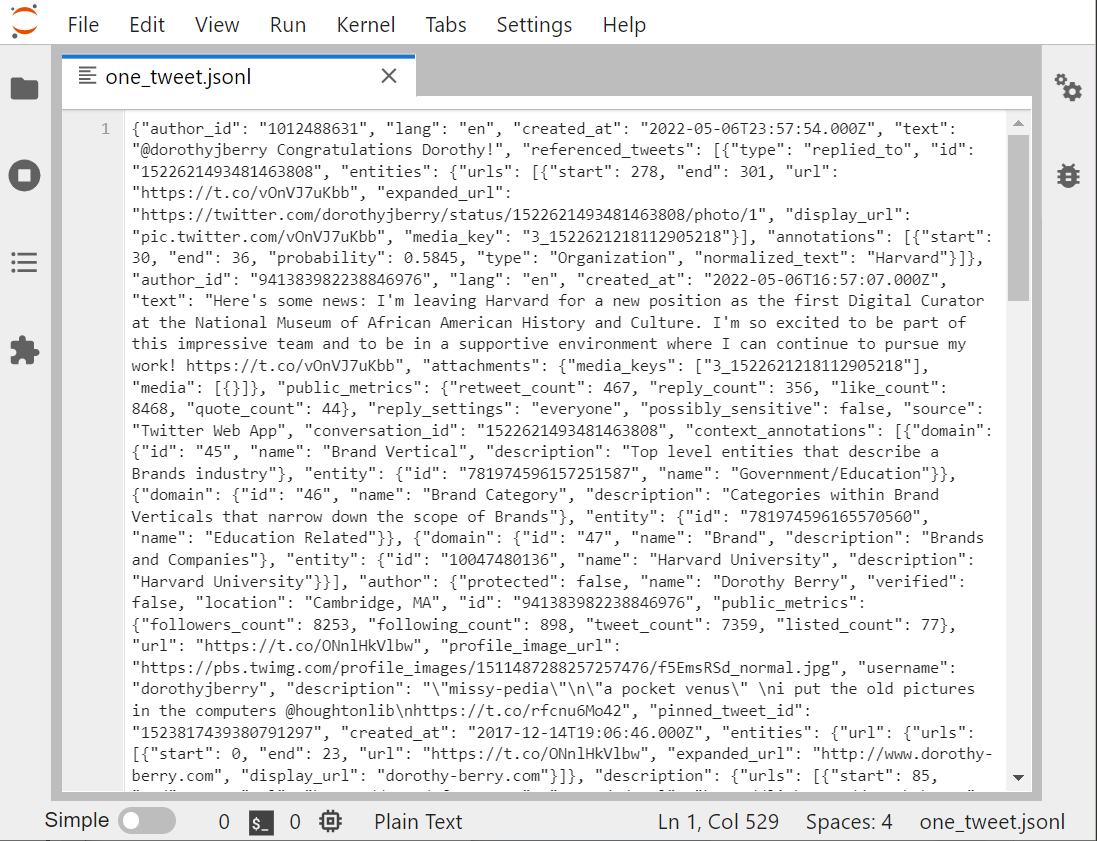Image resolution: width=1097 pixels, height=841 pixels.
Task: Open the File Browser sidebar folder icon
Action: click(x=24, y=89)
